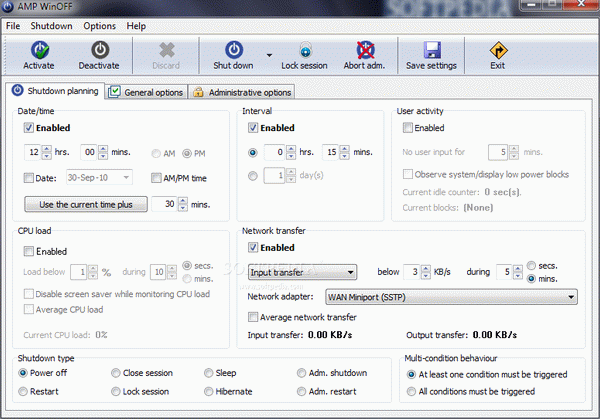
Task: Select Close session shutdown type
Action: click(116, 373)
